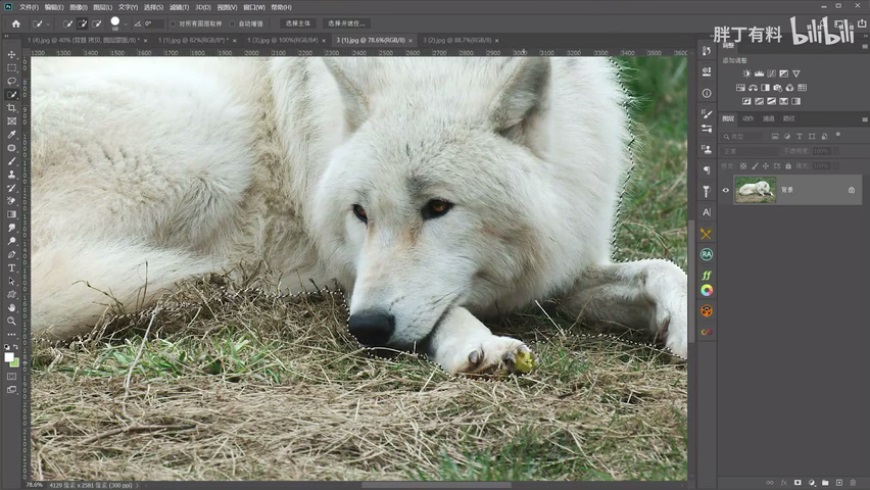The image size is (870, 490).
Task: Select the Crop tool
Action: point(12,108)
